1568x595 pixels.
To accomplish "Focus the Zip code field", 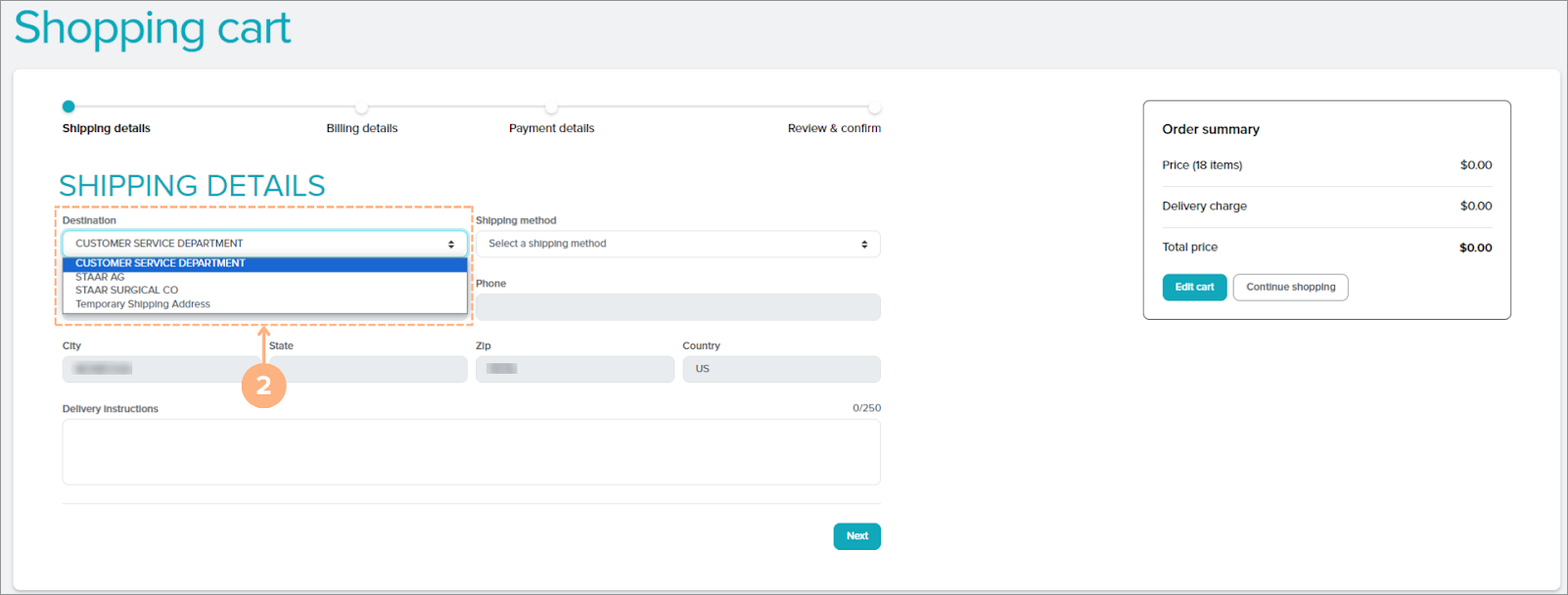I will (x=575, y=369).
